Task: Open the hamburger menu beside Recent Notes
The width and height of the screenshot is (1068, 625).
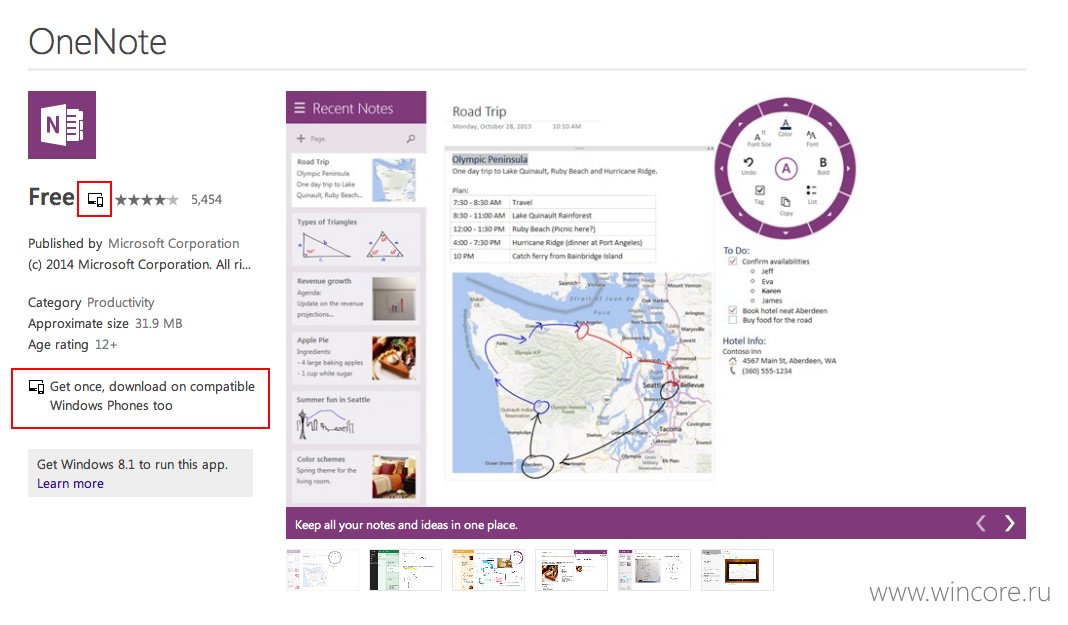Action: click(x=299, y=108)
